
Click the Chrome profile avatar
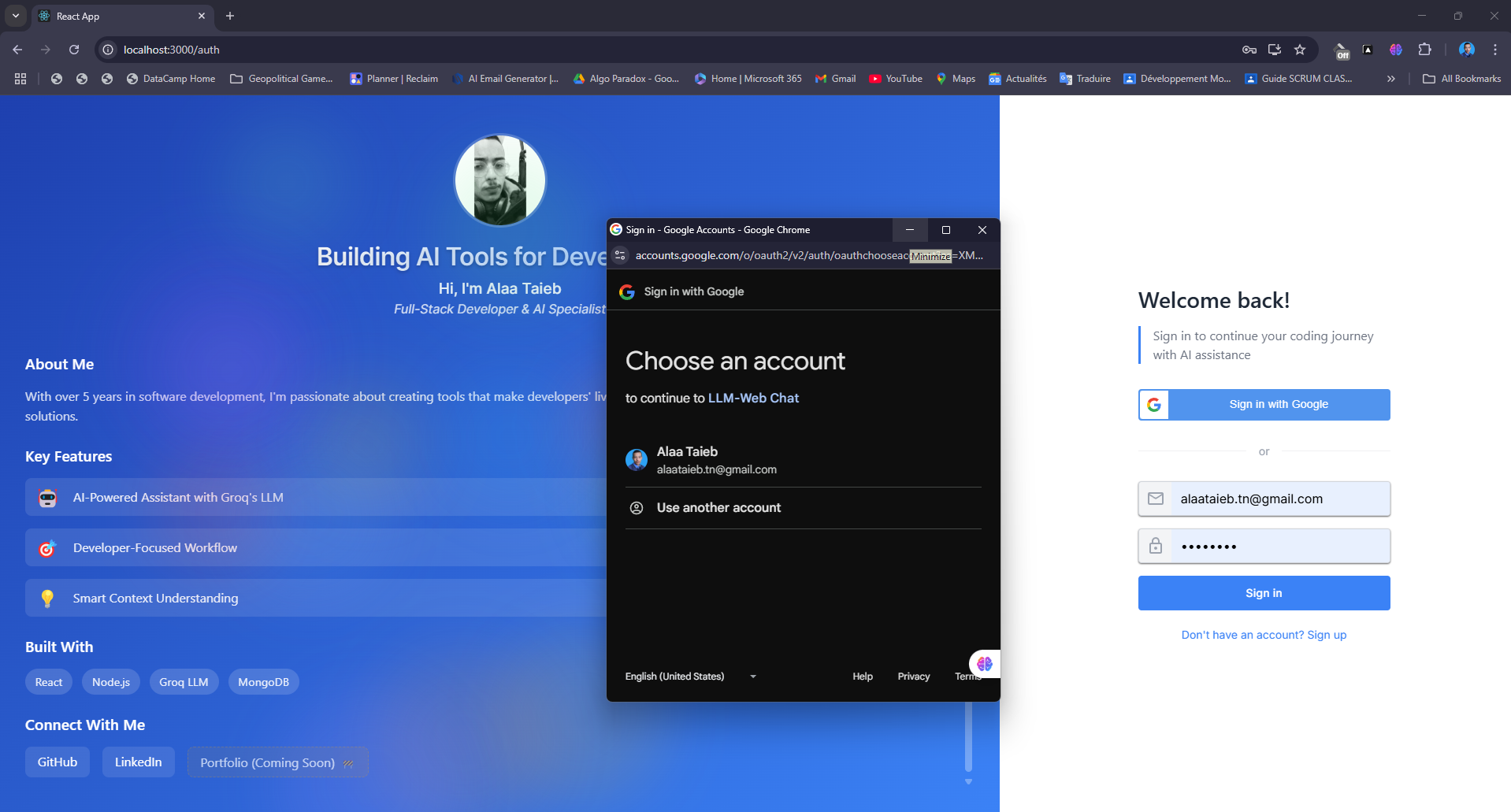[1467, 50]
